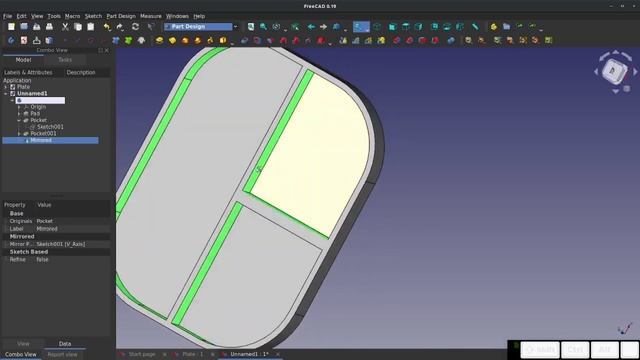This screenshot has height=360, width=640.
Task: Switch to Right view icon
Action: coord(418,27)
